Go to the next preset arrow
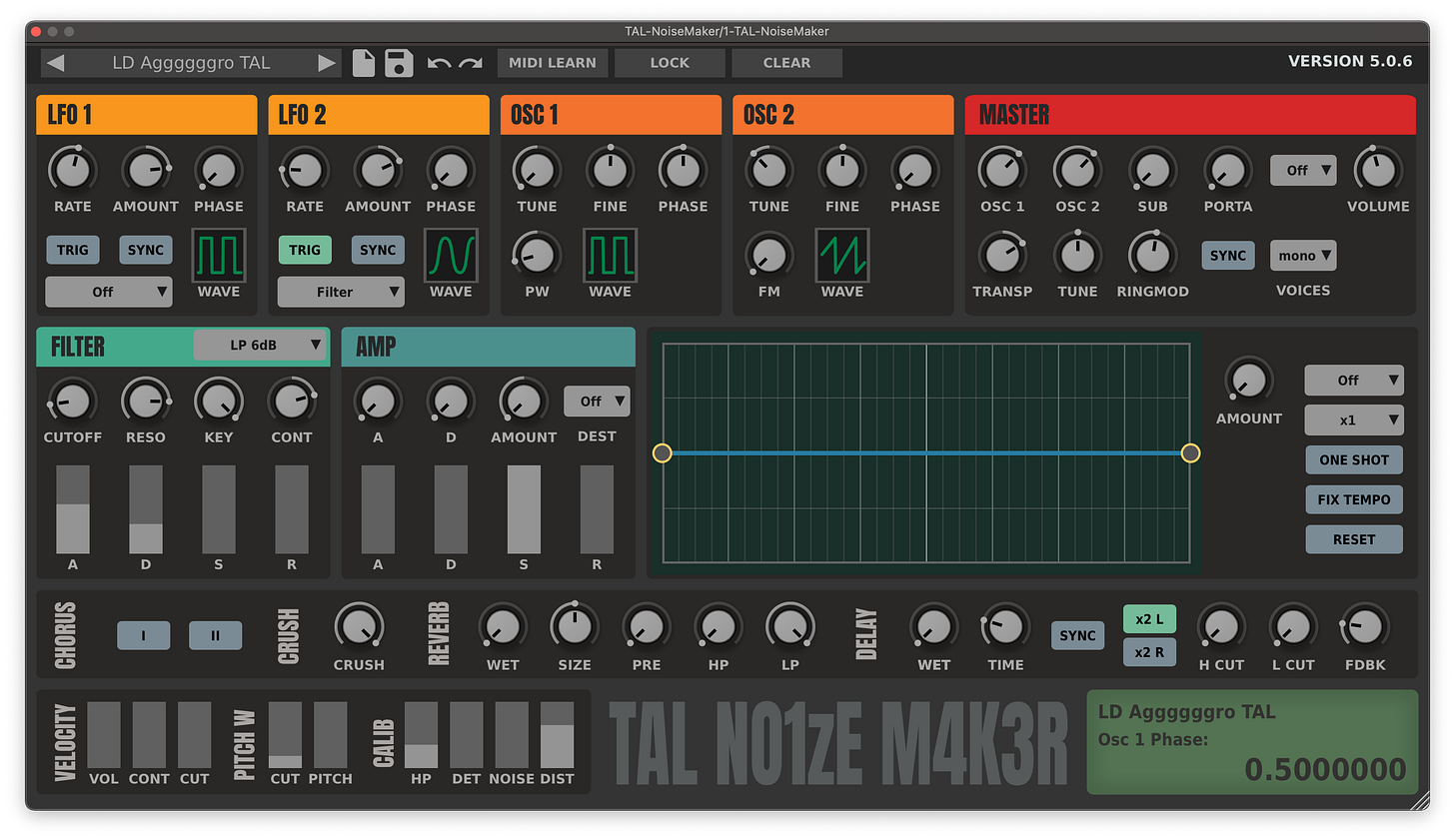 (327, 63)
